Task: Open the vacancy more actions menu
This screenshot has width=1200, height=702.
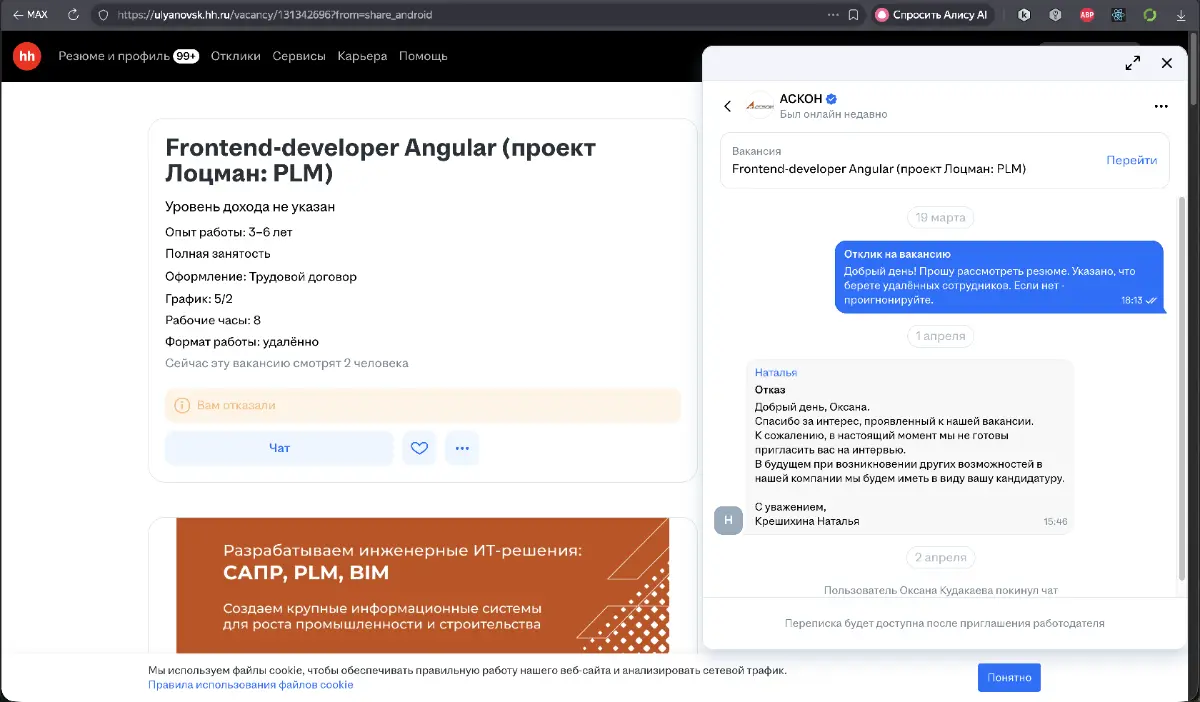Action: tap(462, 448)
